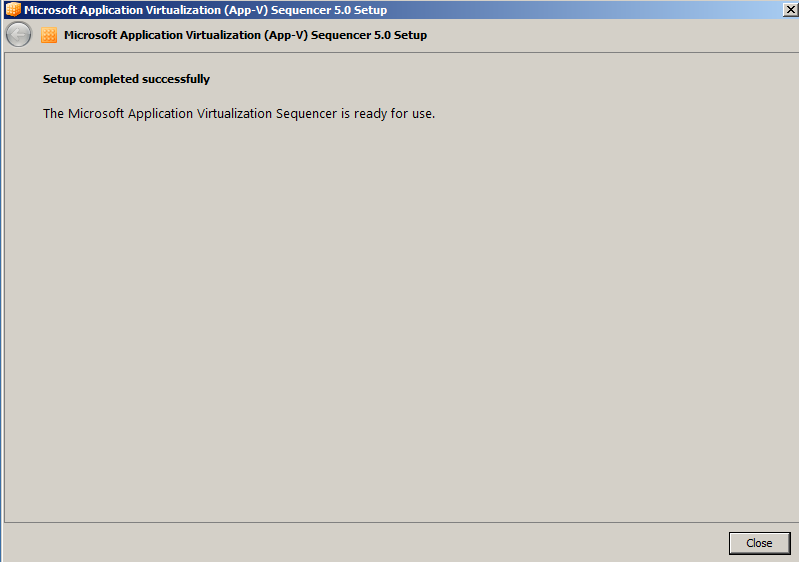Image resolution: width=799 pixels, height=562 pixels.
Task: Click the wizard header title text
Action: pyautogui.click(x=246, y=35)
